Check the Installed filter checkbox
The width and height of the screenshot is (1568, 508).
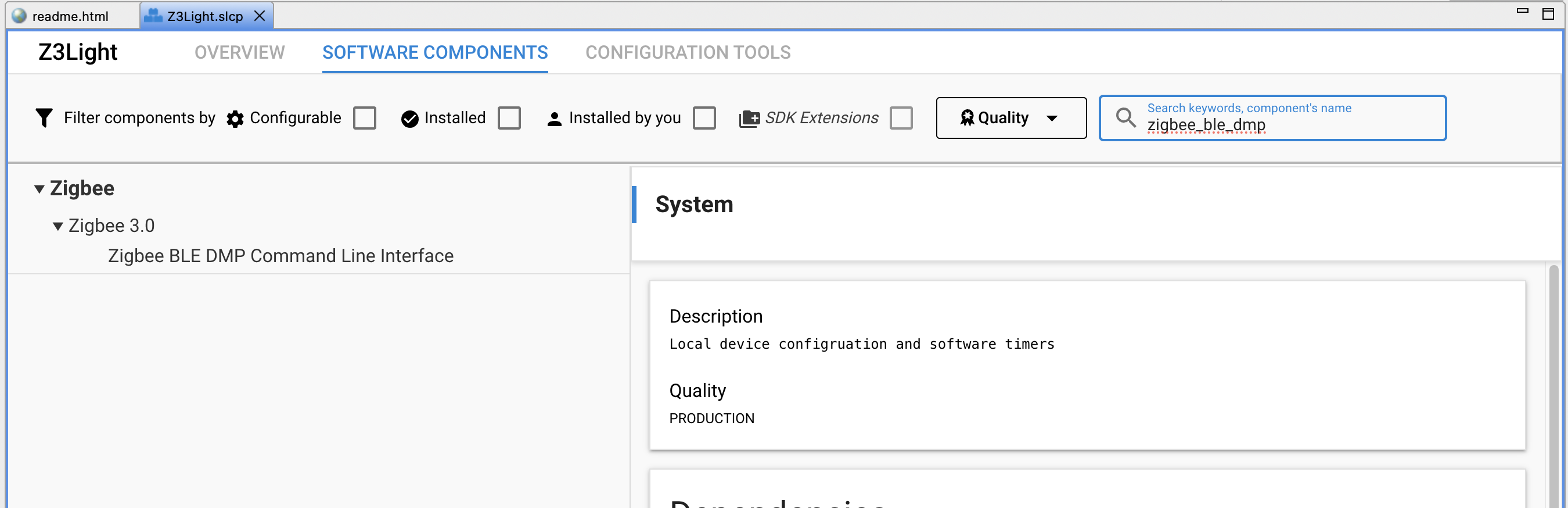[509, 117]
